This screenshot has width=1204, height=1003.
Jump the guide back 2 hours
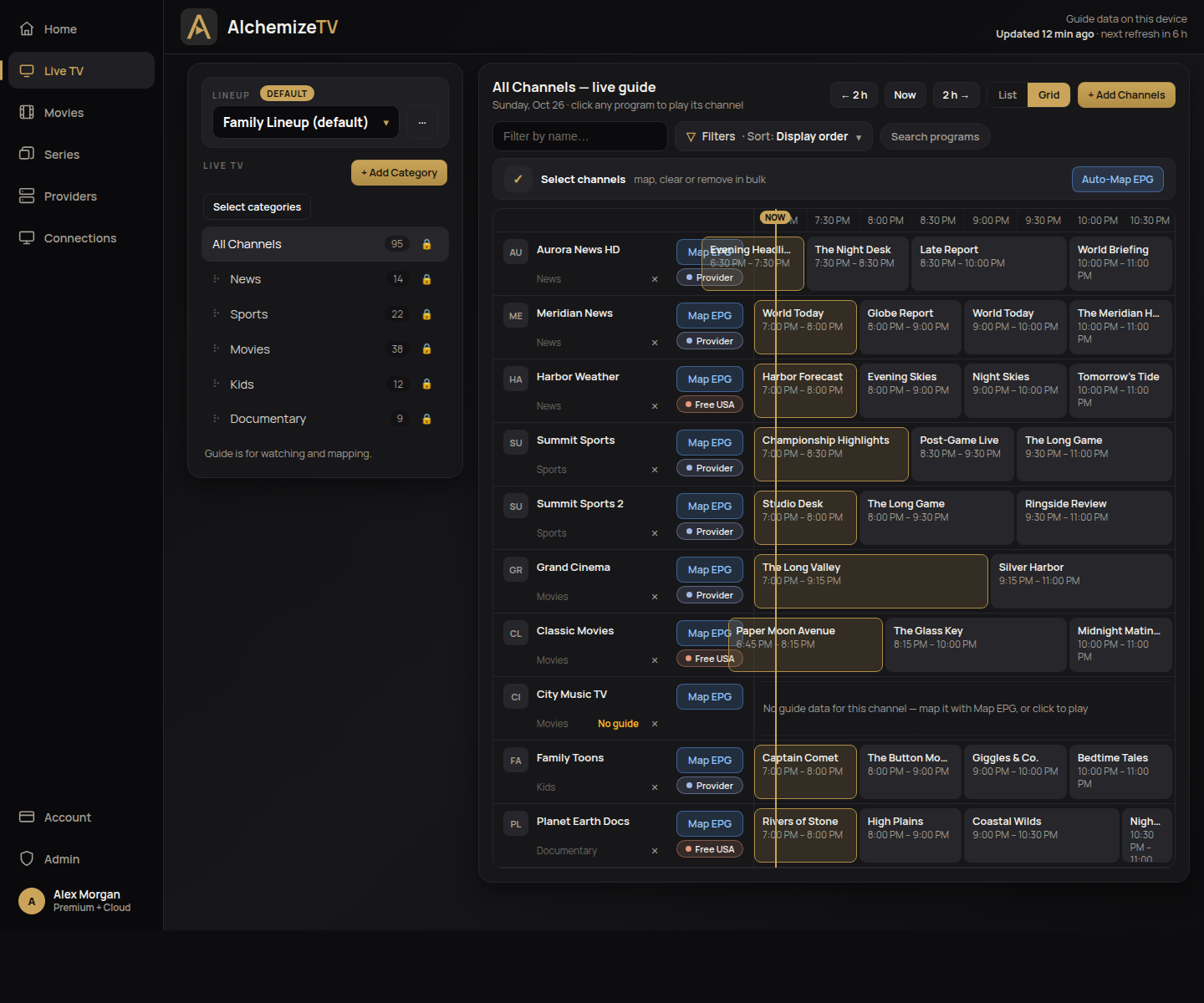[x=855, y=94]
